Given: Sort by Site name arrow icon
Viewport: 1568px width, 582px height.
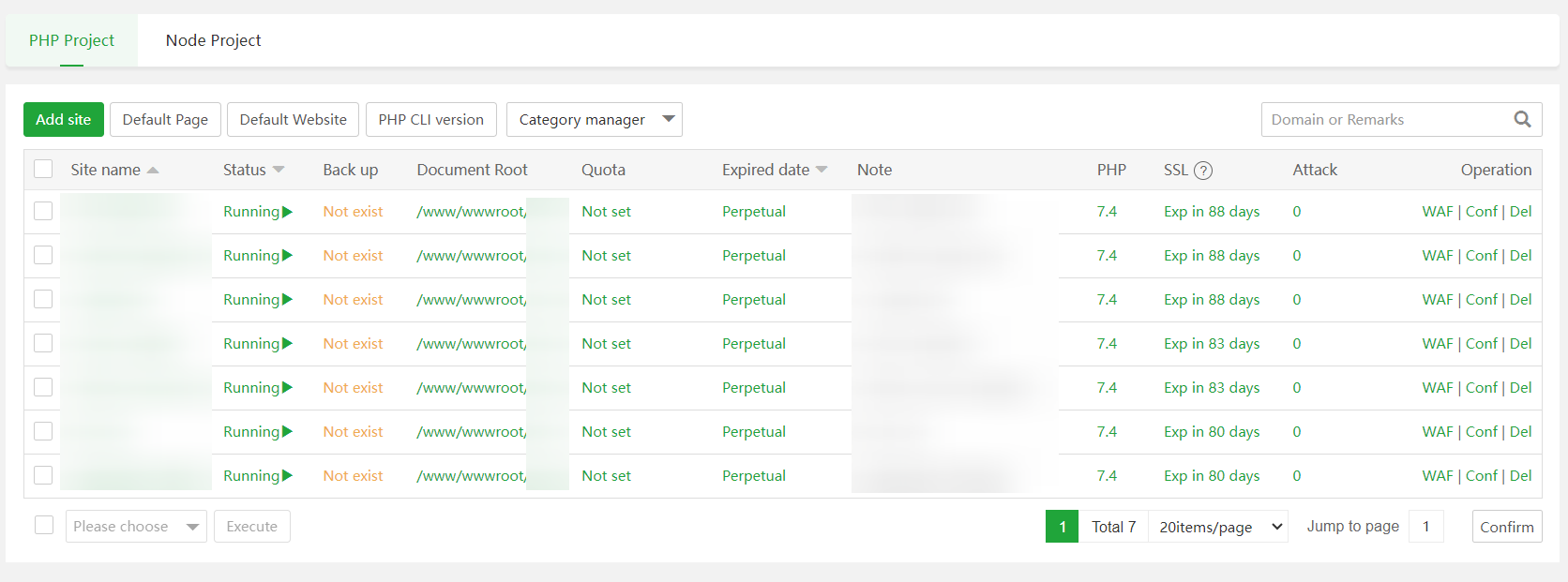Looking at the screenshot, I should [153, 171].
